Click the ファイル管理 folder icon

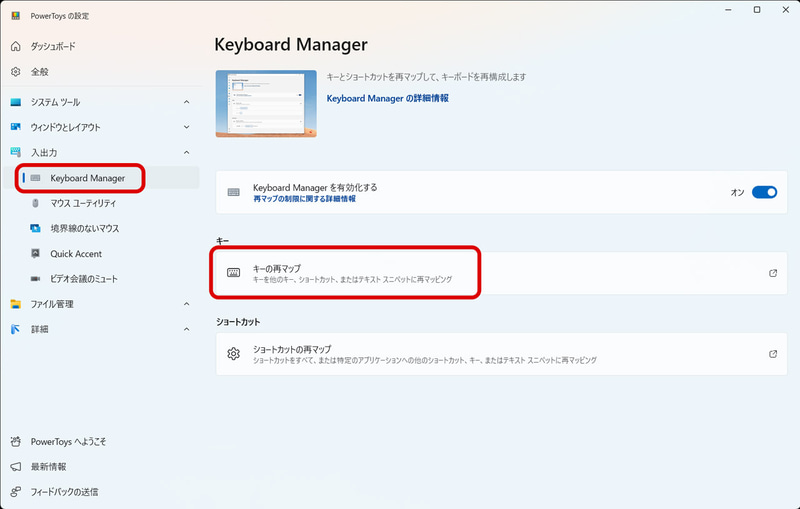16,304
